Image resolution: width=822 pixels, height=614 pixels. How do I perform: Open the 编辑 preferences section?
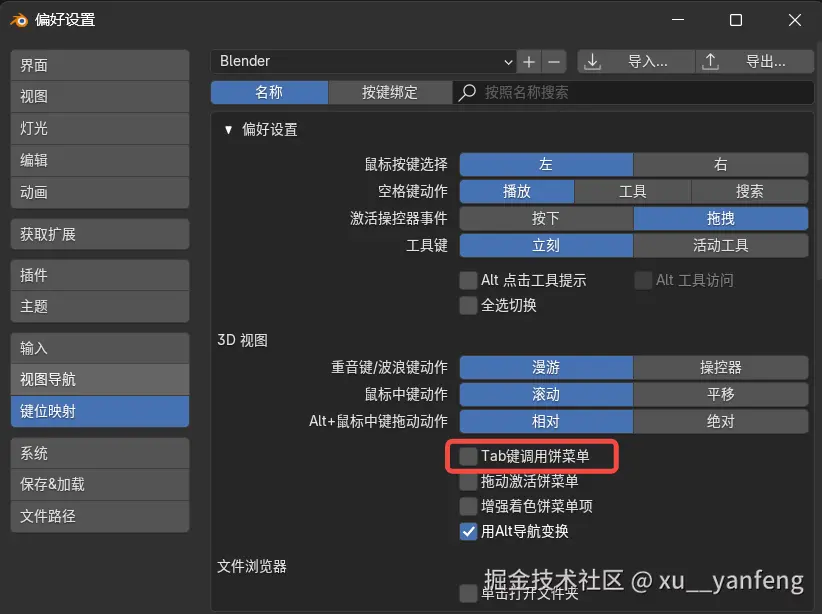click(x=100, y=160)
